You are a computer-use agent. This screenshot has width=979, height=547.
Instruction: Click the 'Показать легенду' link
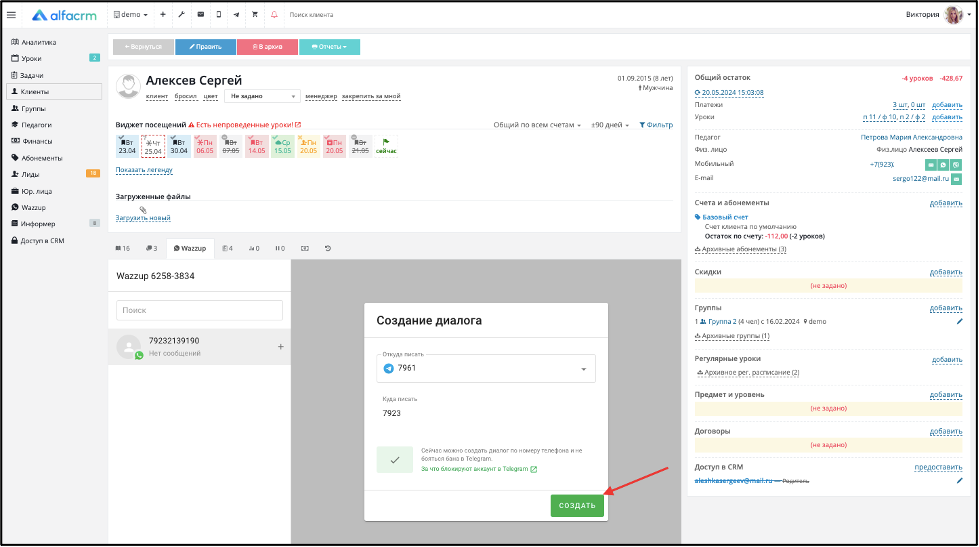pyautogui.click(x=143, y=170)
